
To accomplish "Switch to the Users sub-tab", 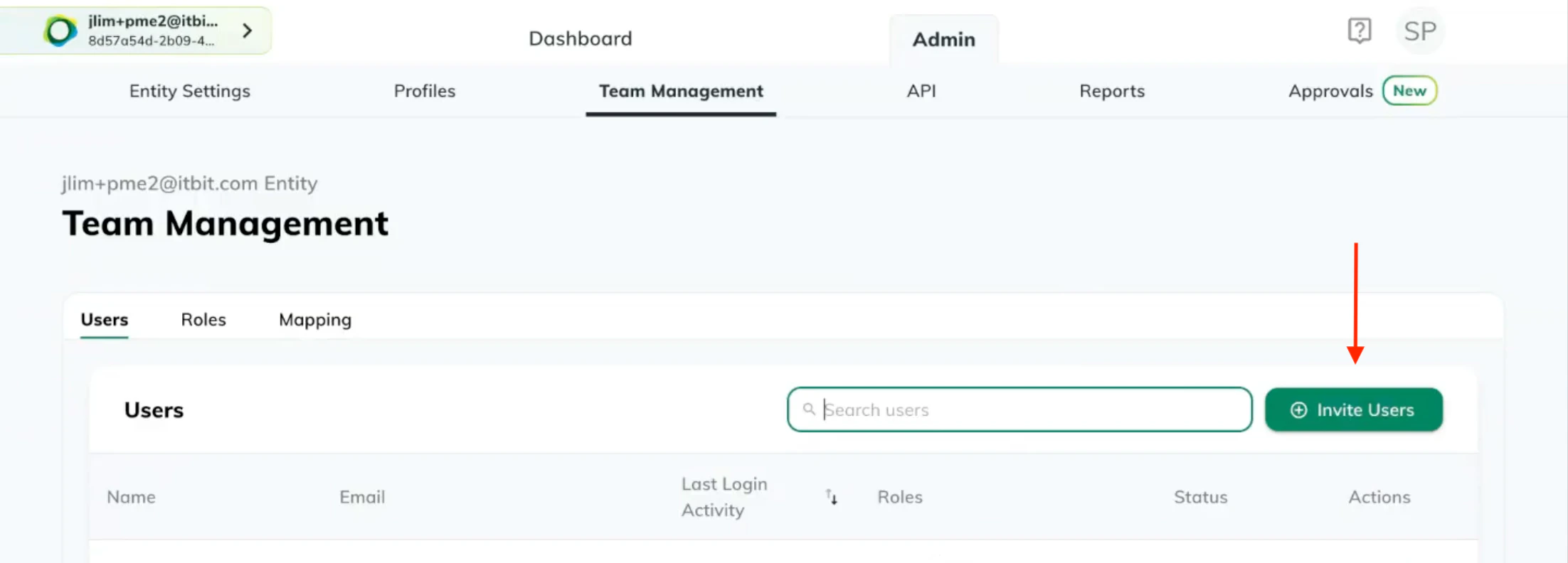I will coord(105,320).
